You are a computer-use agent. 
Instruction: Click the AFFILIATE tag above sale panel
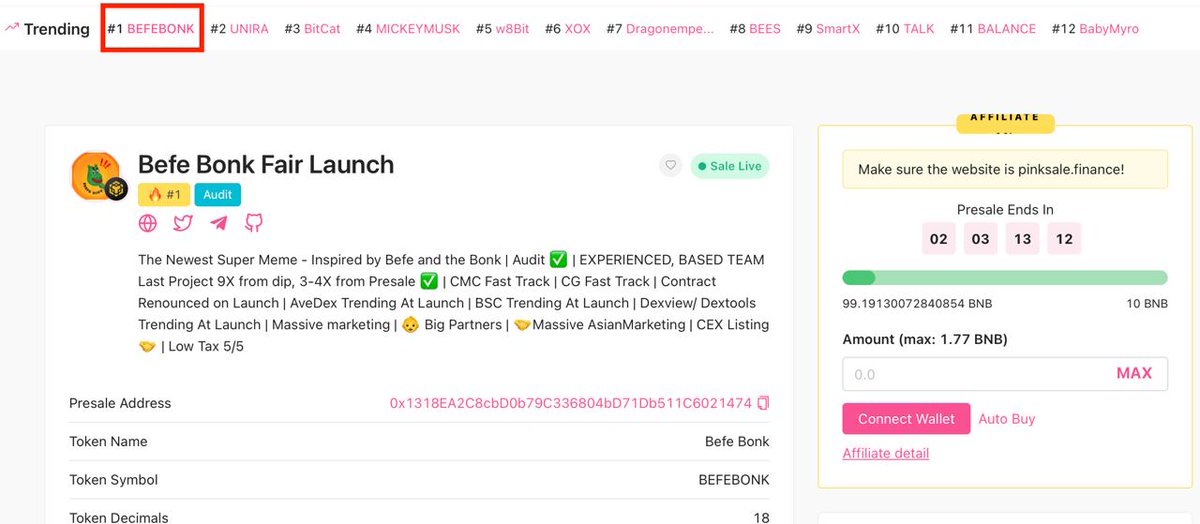1005,121
